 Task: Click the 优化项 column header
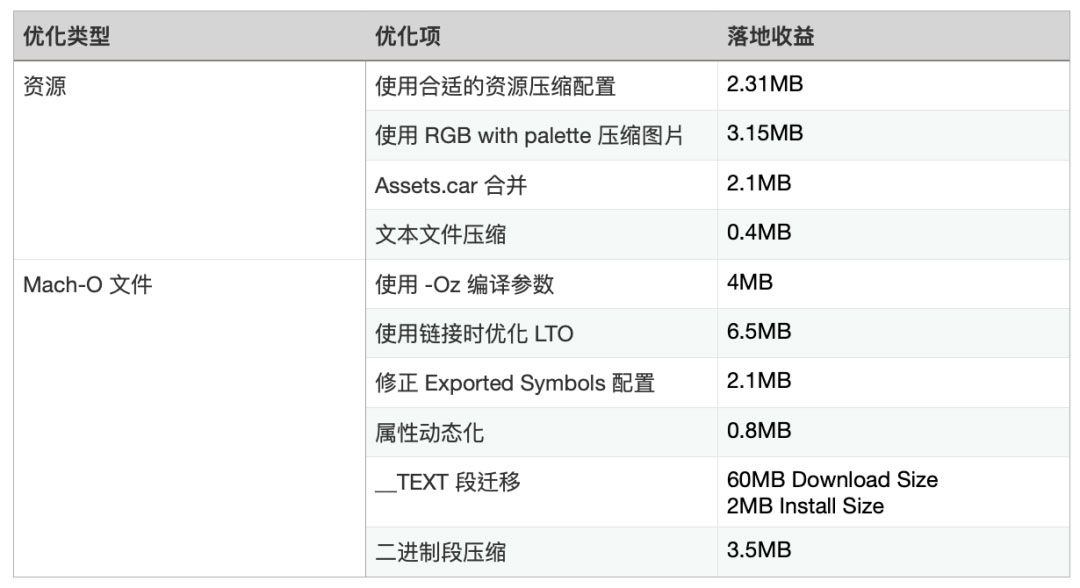tap(408, 37)
